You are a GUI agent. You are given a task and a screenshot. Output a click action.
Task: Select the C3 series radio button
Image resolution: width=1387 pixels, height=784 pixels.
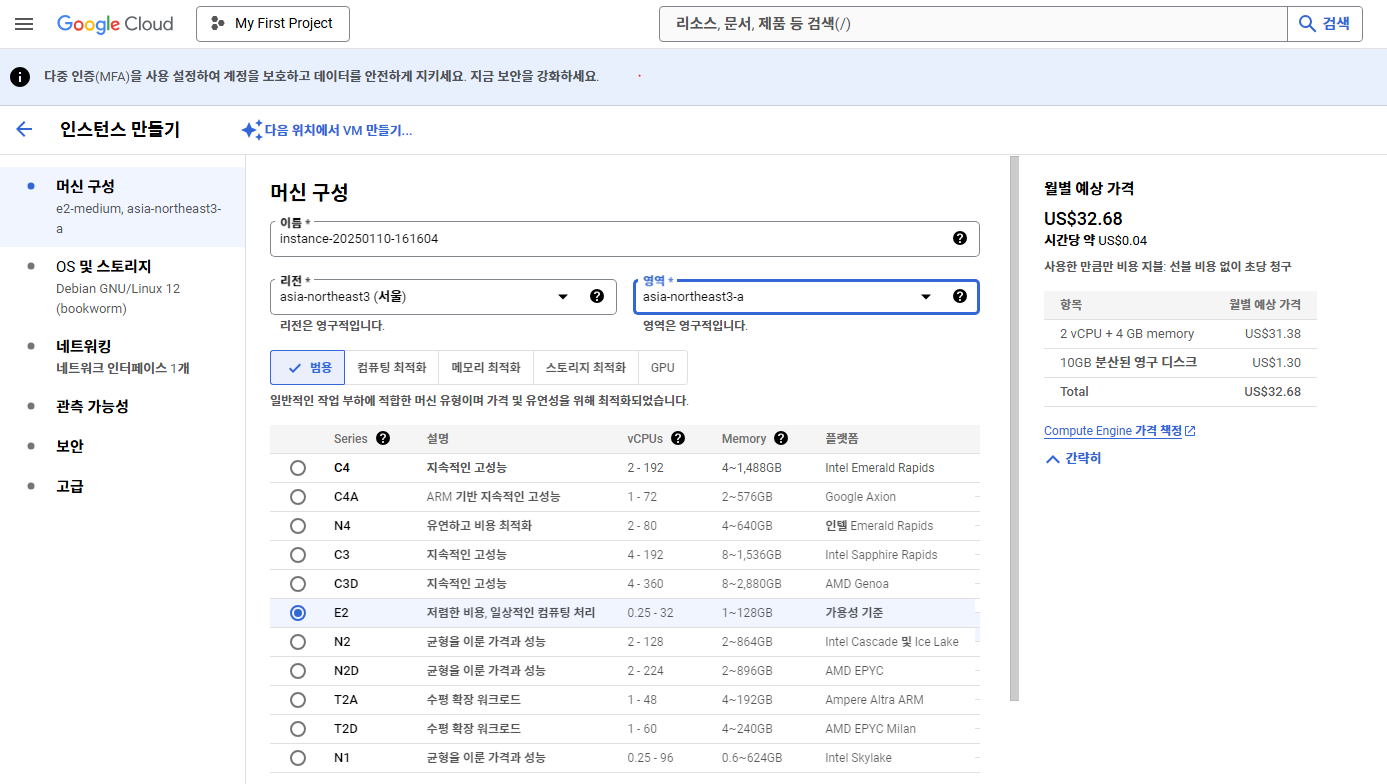(298, 555)
